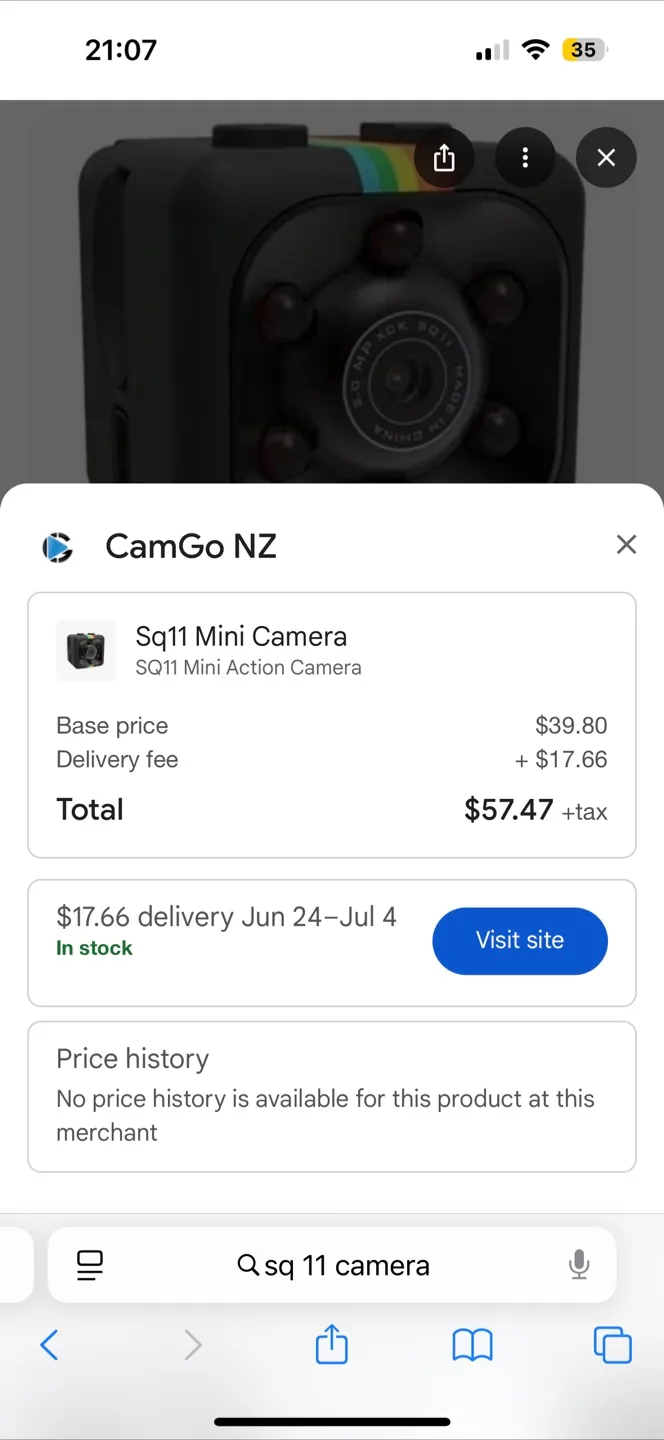This screenshot has height=1440, width=664.
Task: Dismiss the CamGo NZ seller panel
Action: 626,544
